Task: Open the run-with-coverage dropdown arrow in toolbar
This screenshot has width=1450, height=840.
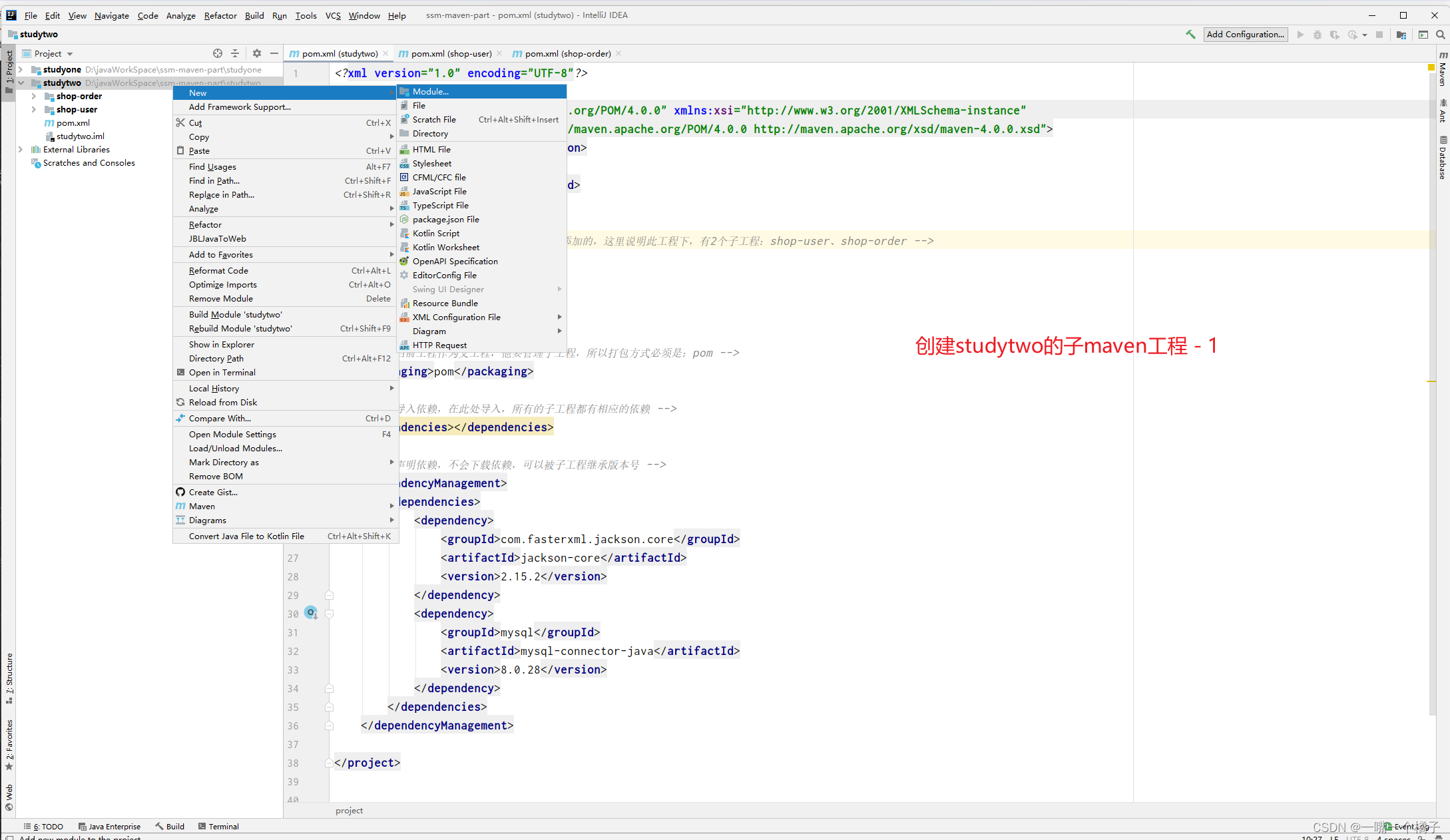Action: pyautogui.click(x=1365, y=35)
